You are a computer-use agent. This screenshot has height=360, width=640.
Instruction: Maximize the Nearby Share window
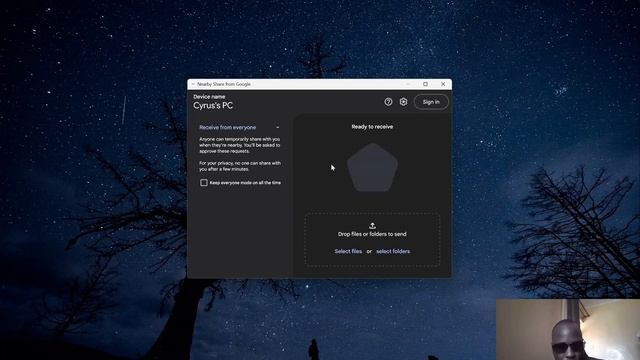[425, 84]
